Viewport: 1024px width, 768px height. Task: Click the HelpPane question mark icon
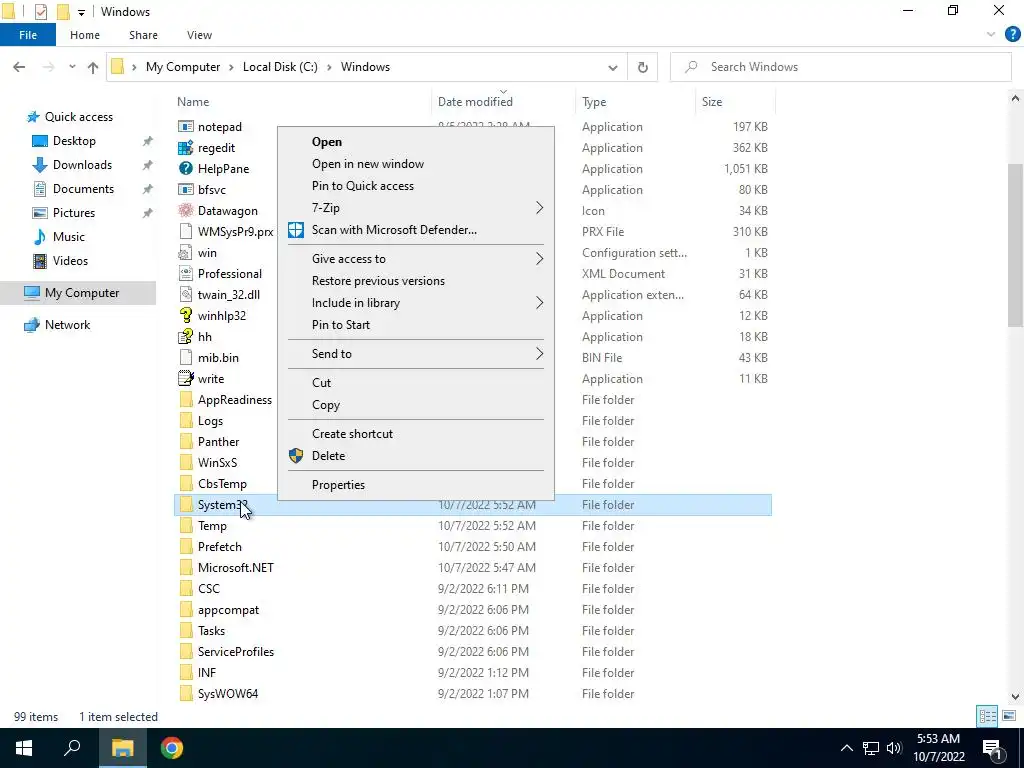(186, 168)
